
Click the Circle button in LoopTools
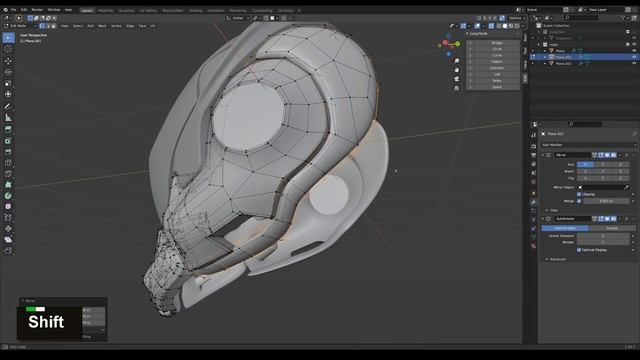click(x=496, y=49)
